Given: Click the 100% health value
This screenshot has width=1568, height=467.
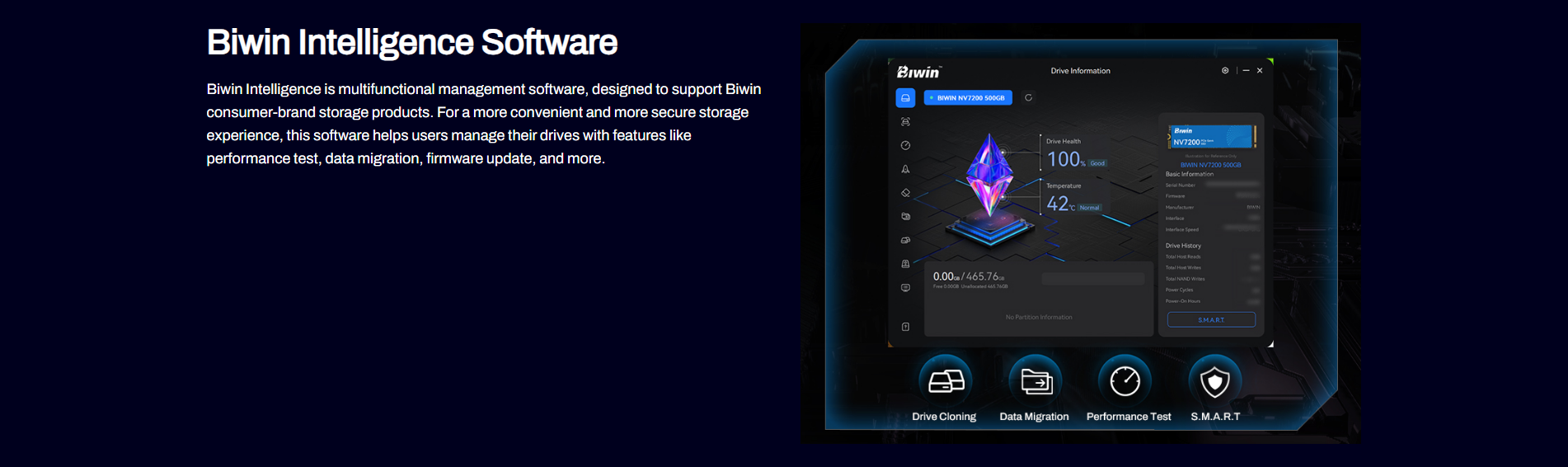Looking at the screenshot, I should tap(1066, 159).
